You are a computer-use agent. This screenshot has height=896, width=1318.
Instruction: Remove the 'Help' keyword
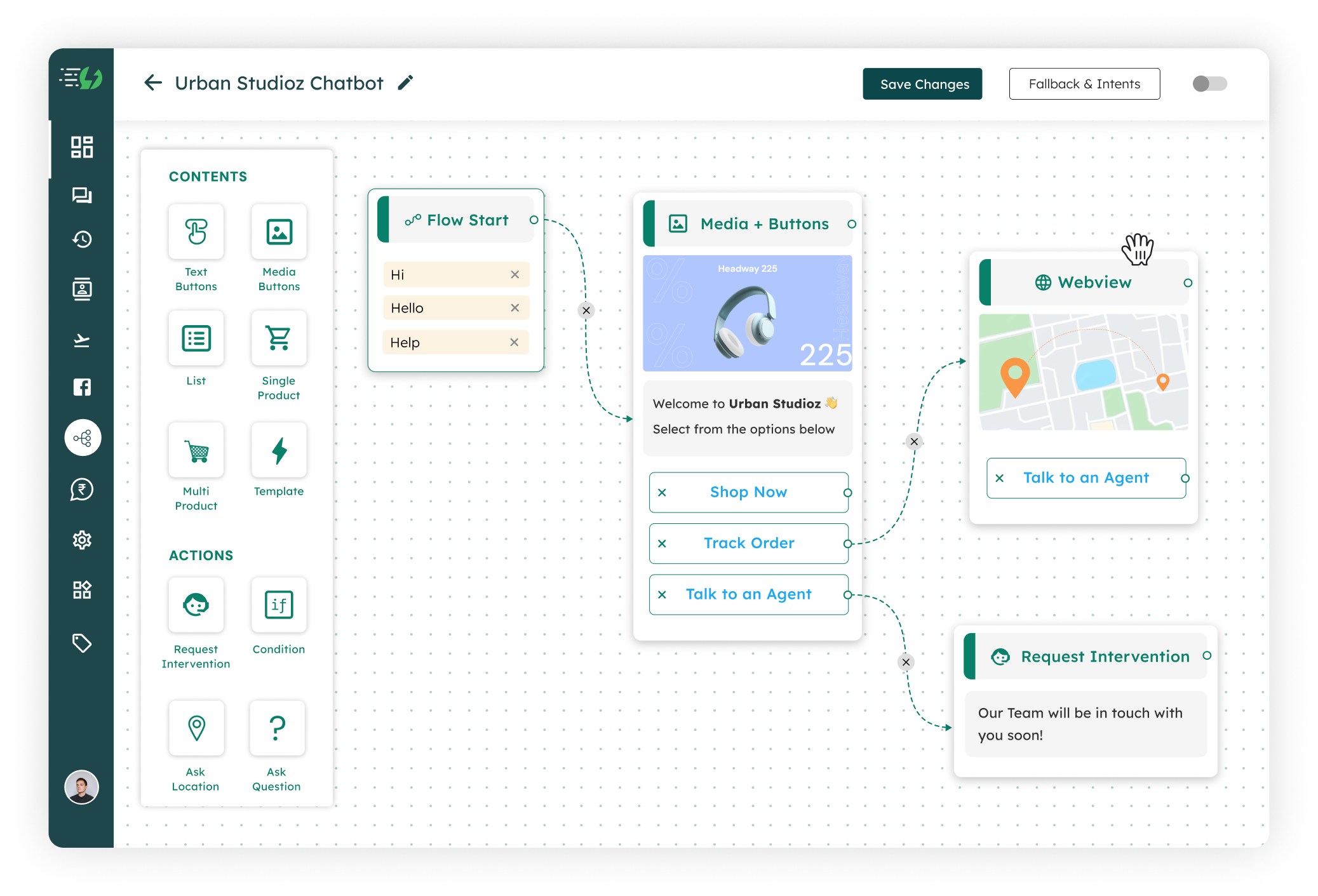coord(514,342)
